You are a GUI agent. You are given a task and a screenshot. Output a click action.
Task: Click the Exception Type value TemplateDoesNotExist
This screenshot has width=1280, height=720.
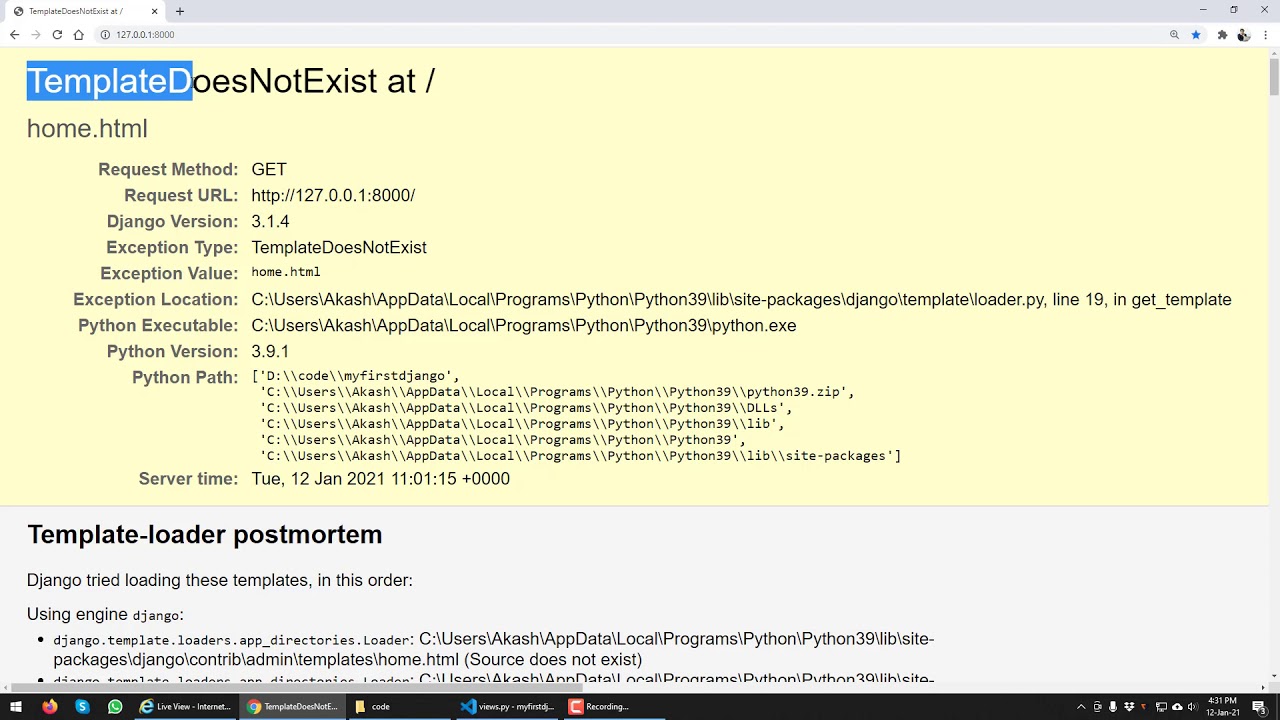[x=339, y=248]
